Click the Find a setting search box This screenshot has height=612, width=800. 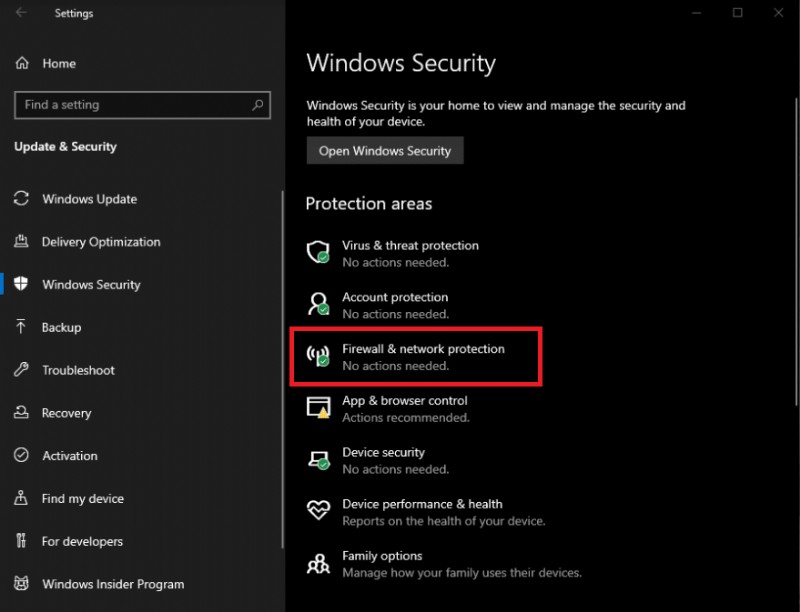(x=142, y=105)
